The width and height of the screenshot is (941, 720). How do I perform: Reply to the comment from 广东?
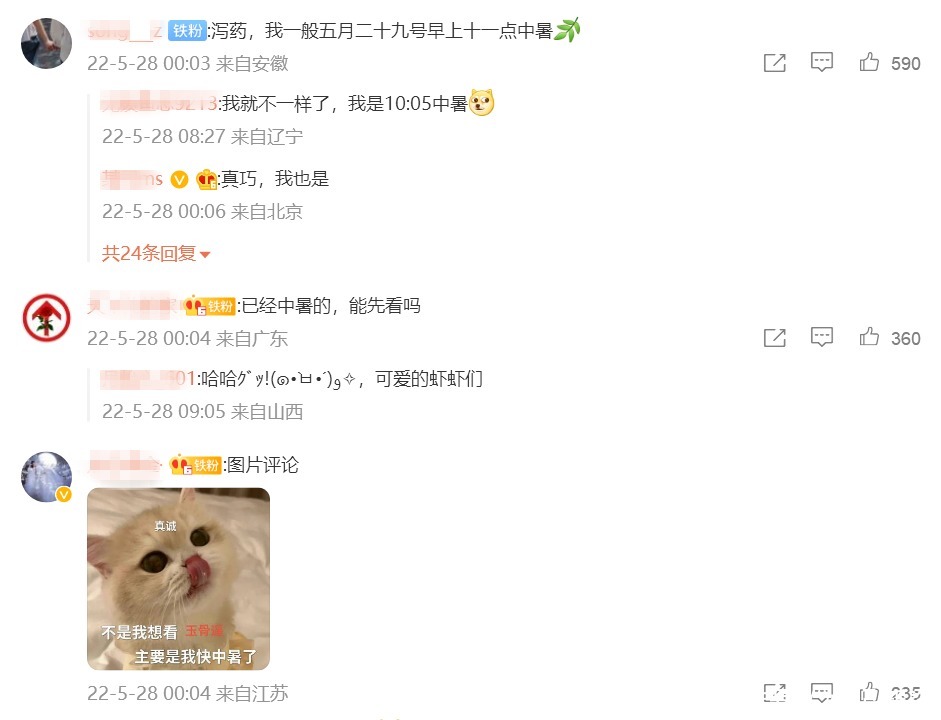point(822,337)
